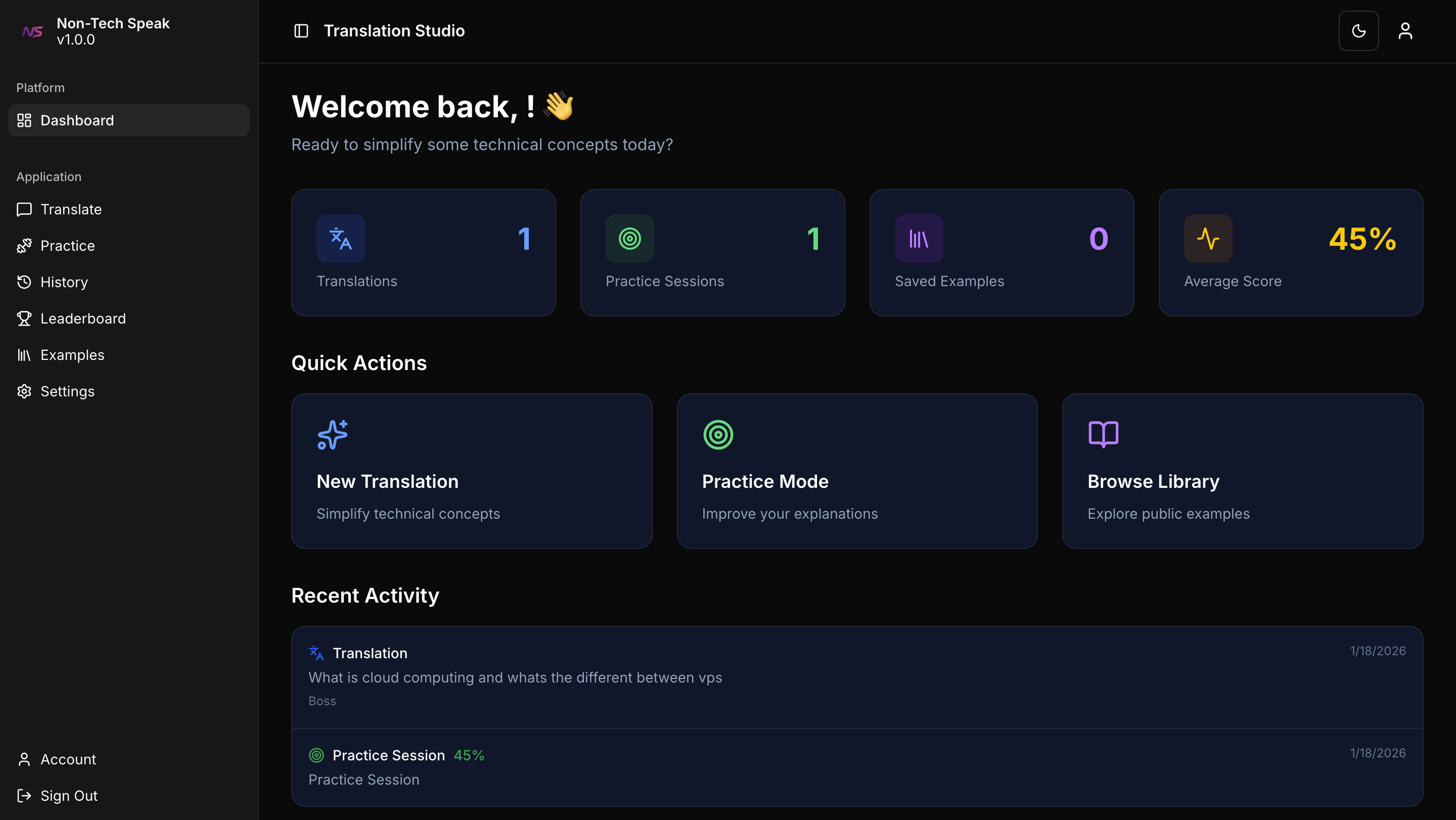Open the user profile icon
This screenshot has height=820, width=1456.
[1405, 30]
